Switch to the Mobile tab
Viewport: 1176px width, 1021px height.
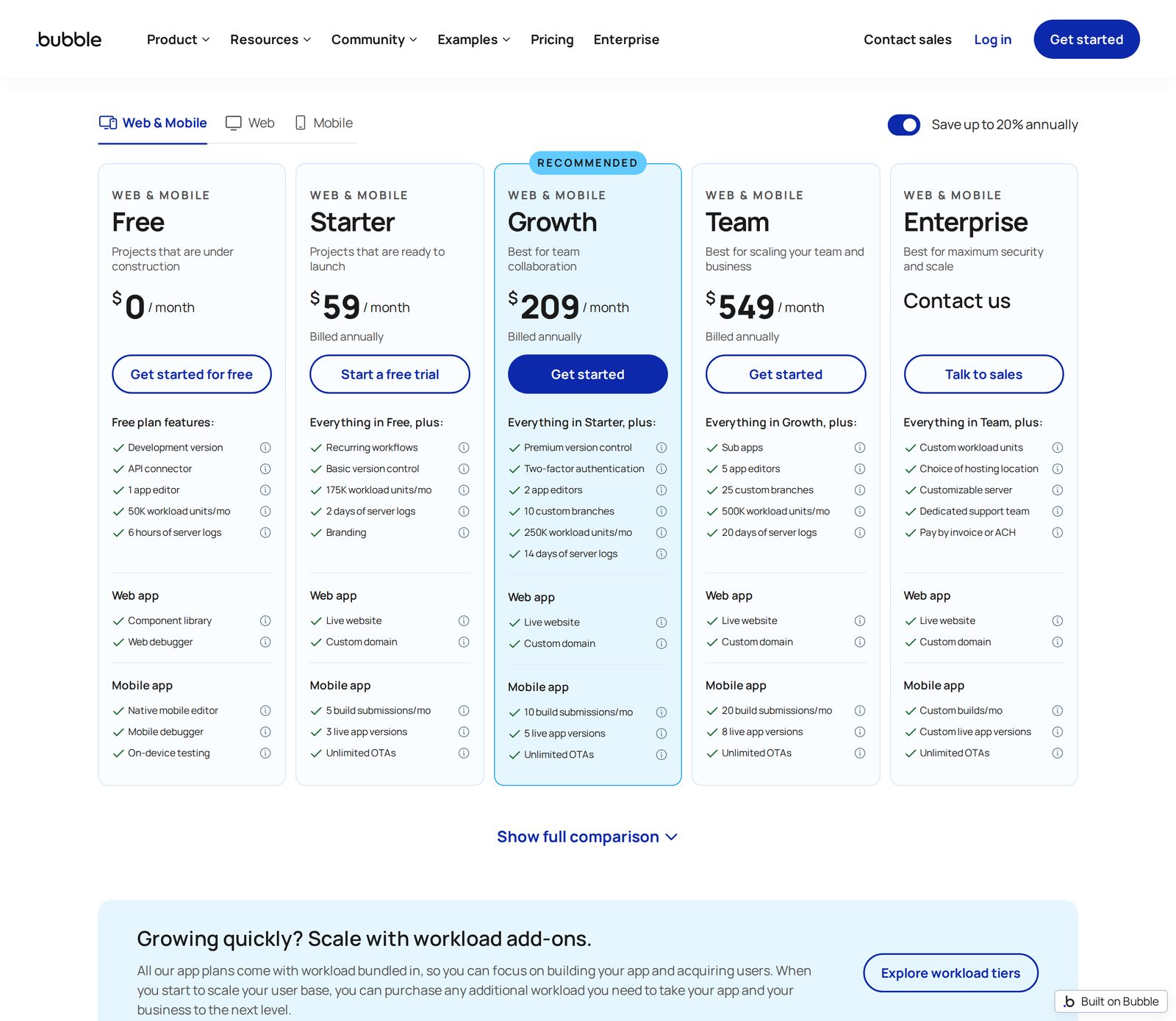324,123
